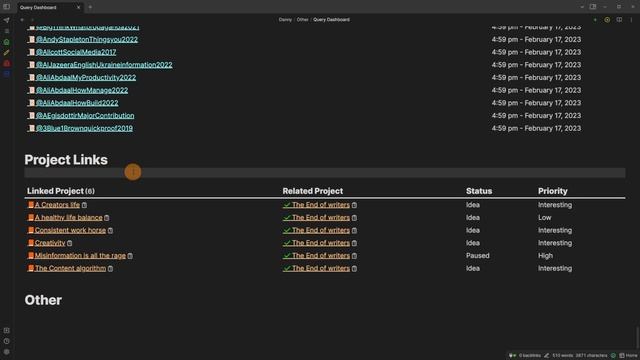Image resolution: width=640 pixels, height=360 pixels.
Task: Open the Creativity project link
Action: point(50,243)
